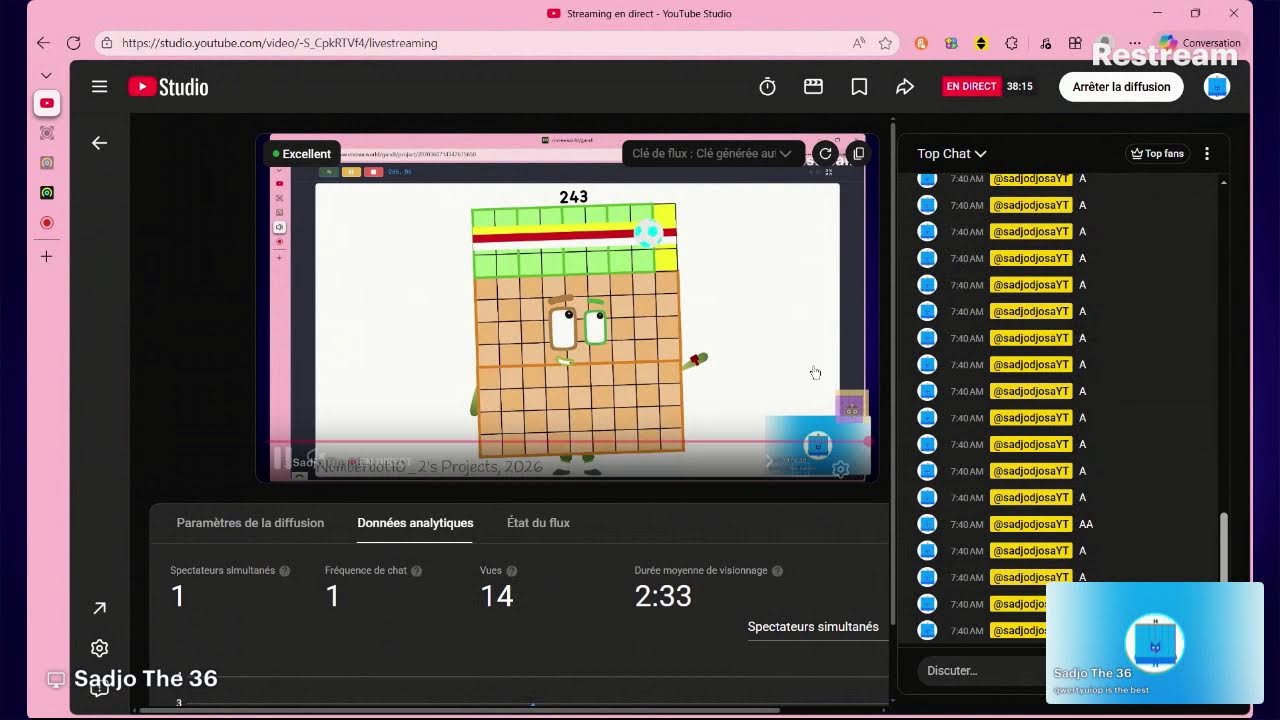The height and width of the screenshot is (720, 1280).
Task: Click the 38:15 stream duration timer
Action: [1020, 87]
